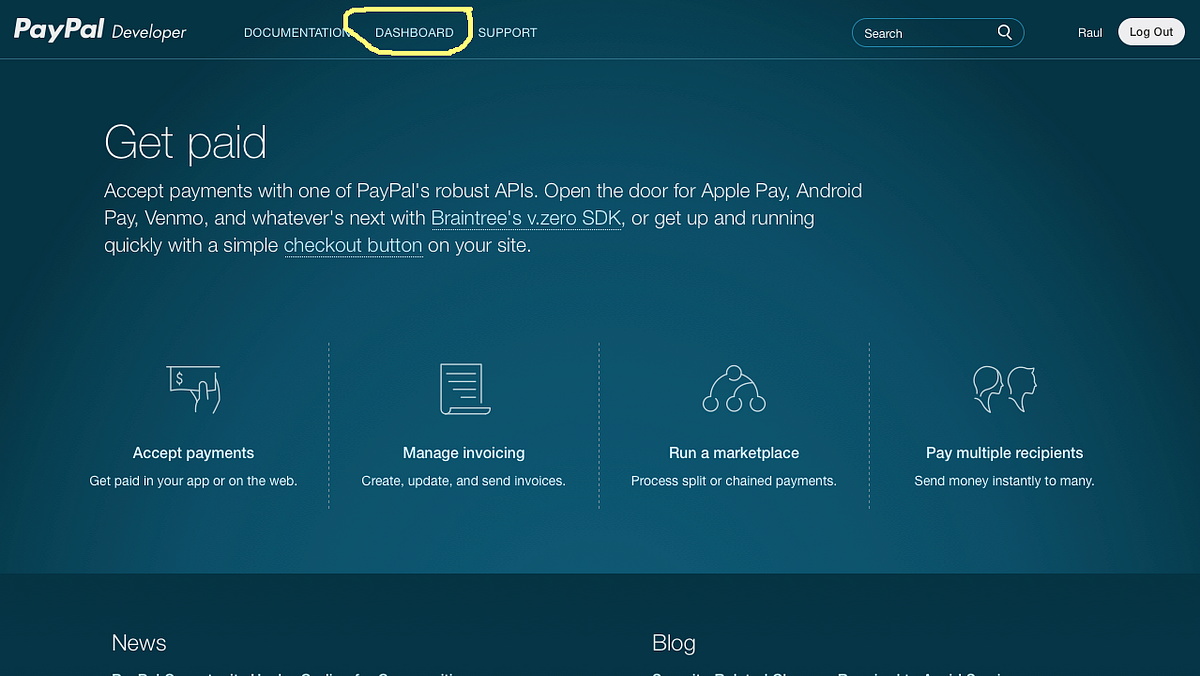1200x676 pixels.
Task: Click inside the Search field
Action: coord(920,32)
